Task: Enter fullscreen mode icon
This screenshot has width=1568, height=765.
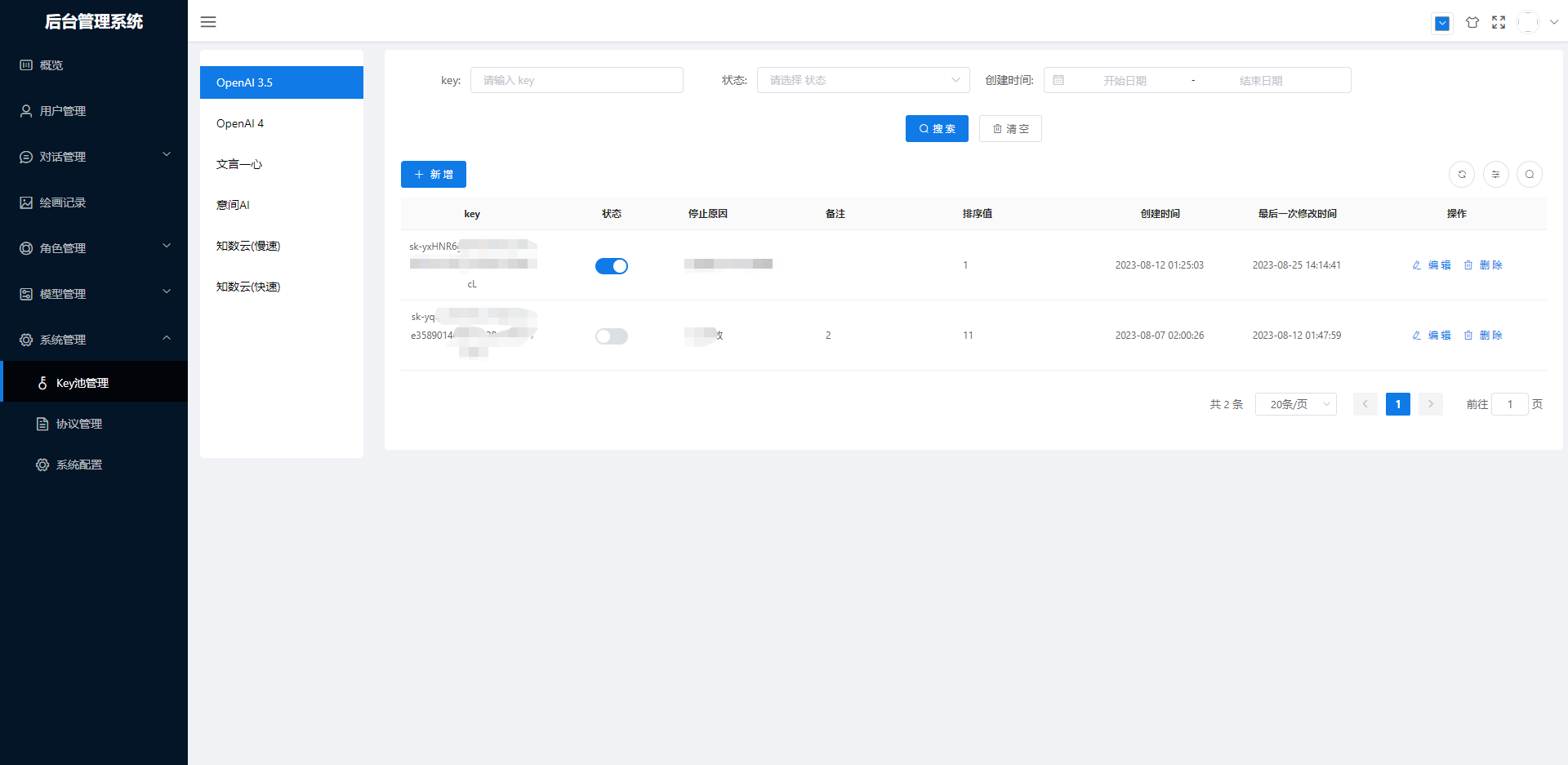Action: tap(1499, 23)
